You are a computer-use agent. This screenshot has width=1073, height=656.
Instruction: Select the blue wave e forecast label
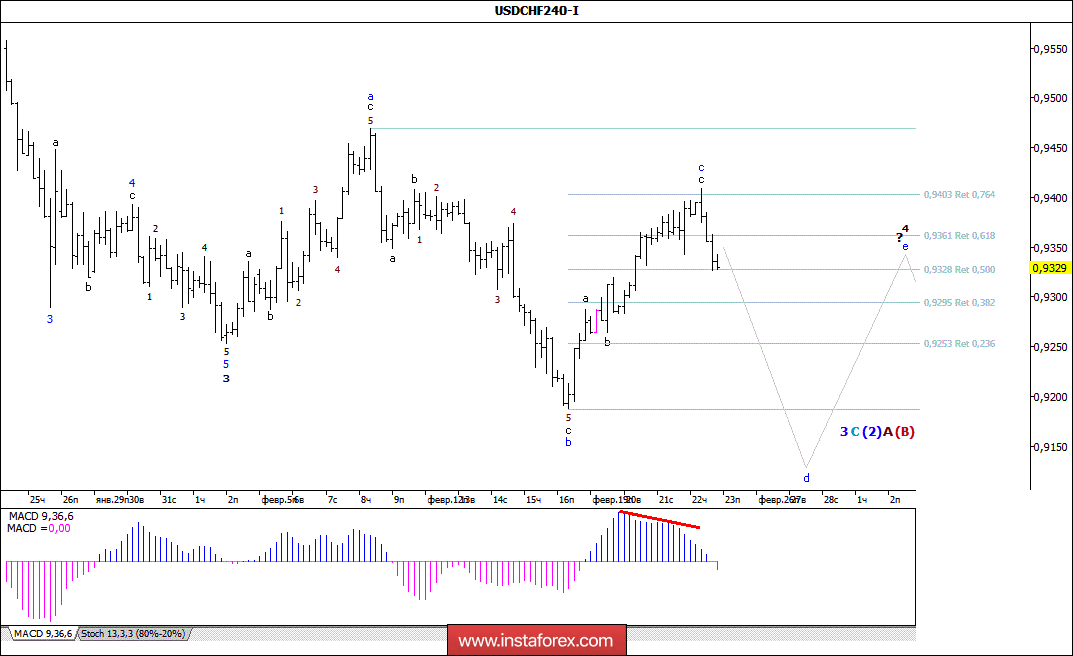[x=905, y=246]
